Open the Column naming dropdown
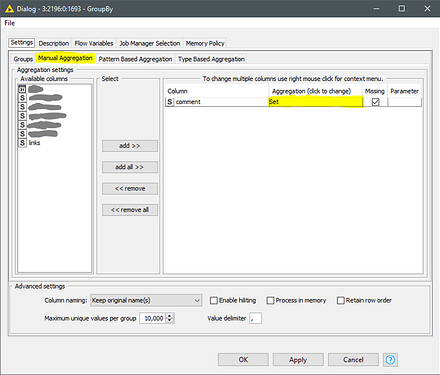This screenshot has height=375, width=440. [x=146, y=300]
